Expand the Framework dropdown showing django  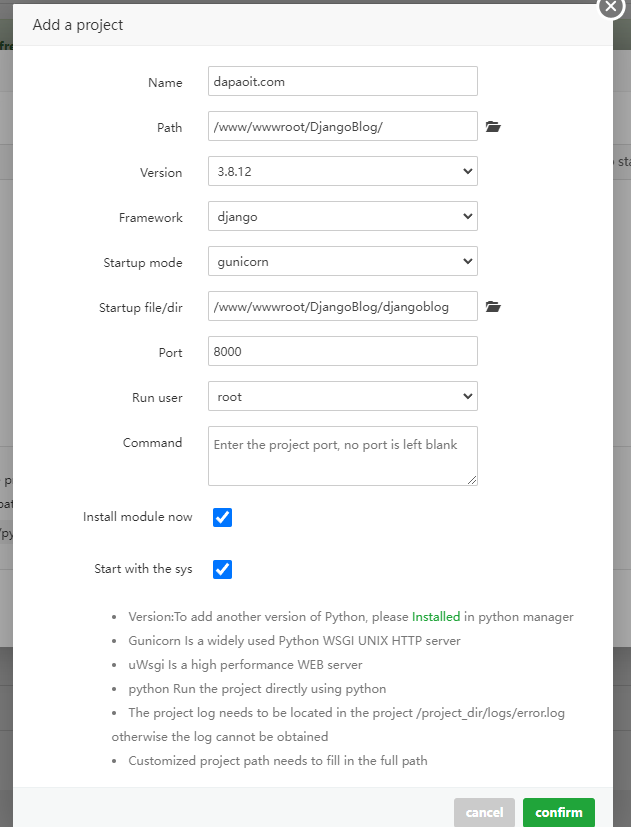tap(342, 216)
